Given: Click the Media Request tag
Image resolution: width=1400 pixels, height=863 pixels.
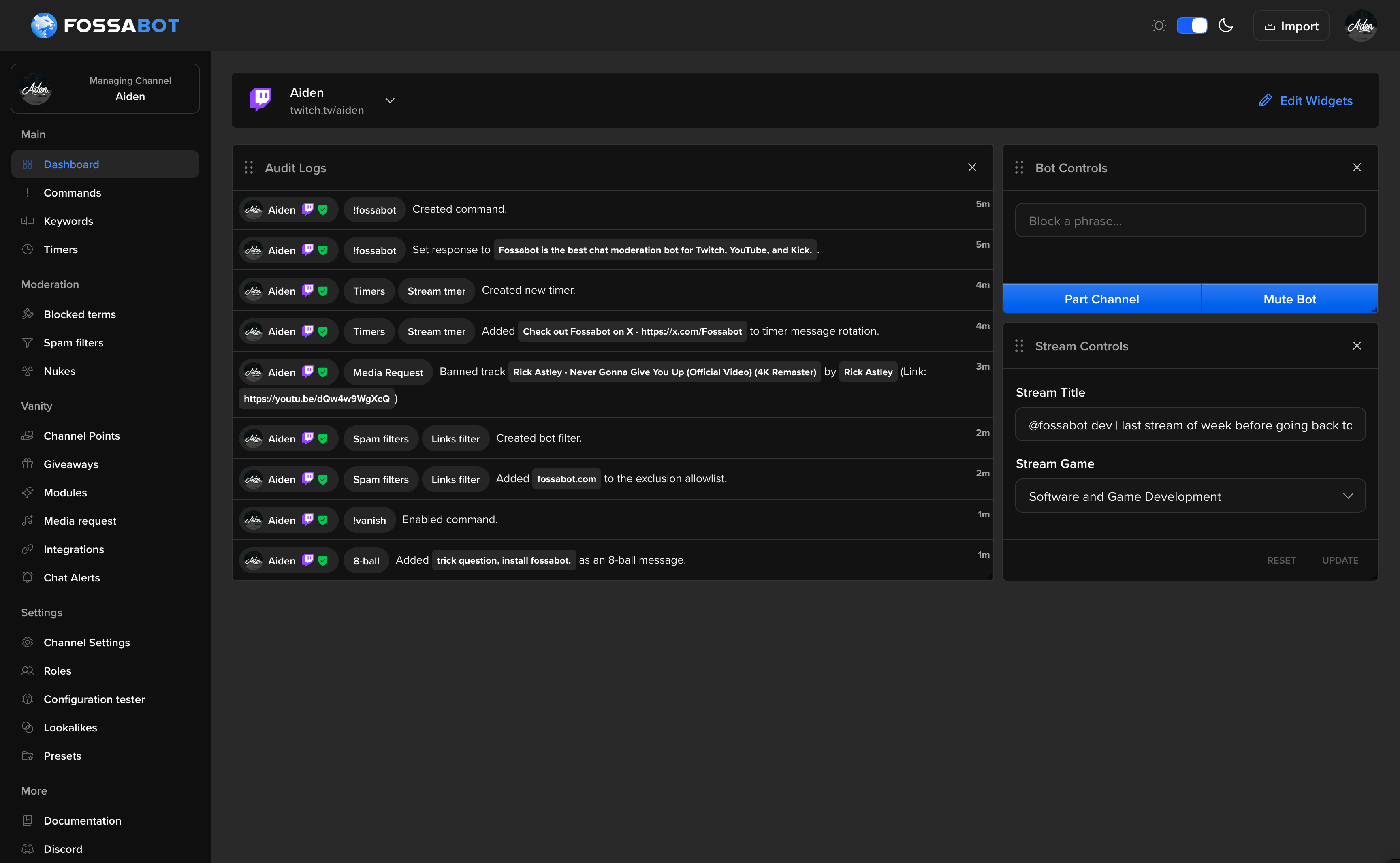Looking at the screenshot, I should [388, 372].
